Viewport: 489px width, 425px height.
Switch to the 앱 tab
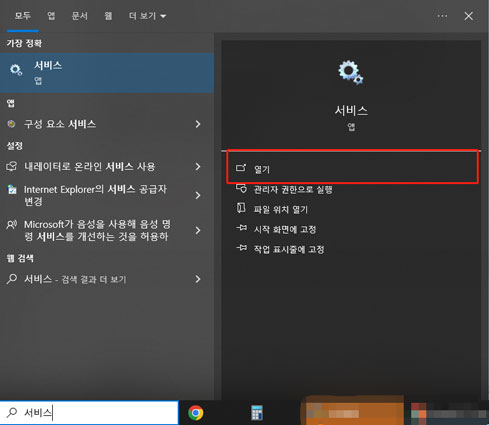[x=51, y=16]
